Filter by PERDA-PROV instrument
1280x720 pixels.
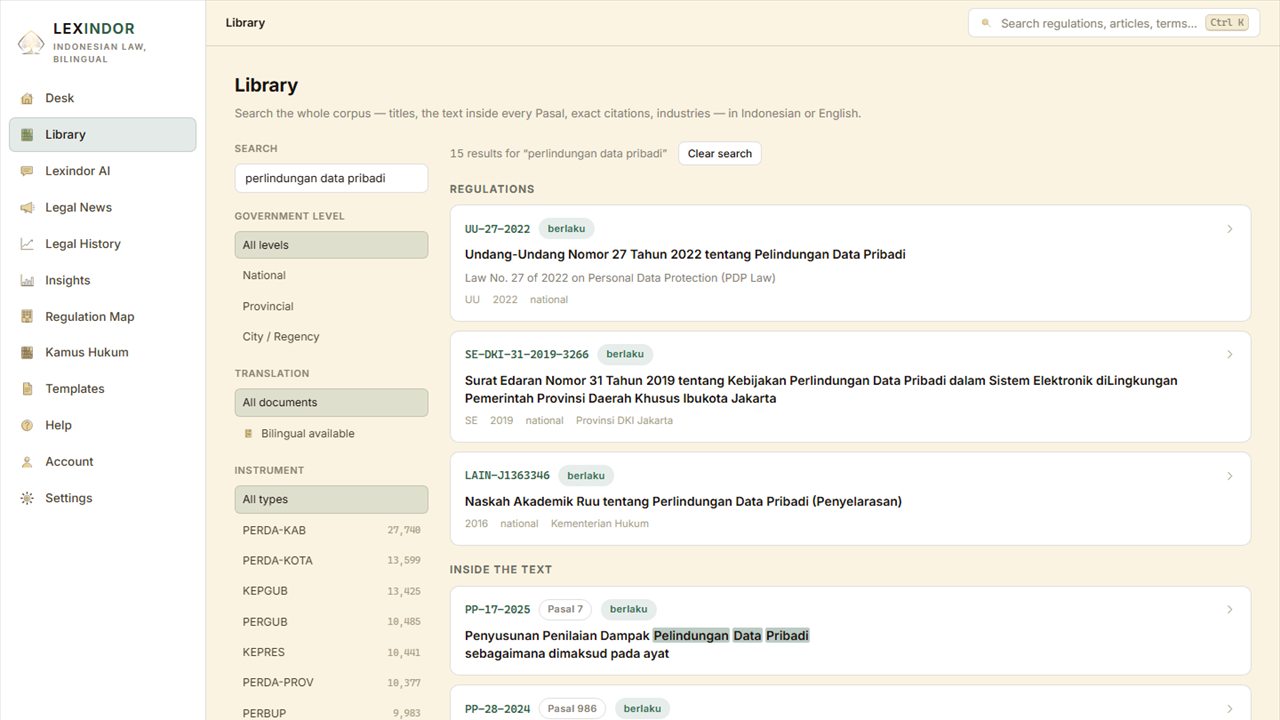click(331, 683)
